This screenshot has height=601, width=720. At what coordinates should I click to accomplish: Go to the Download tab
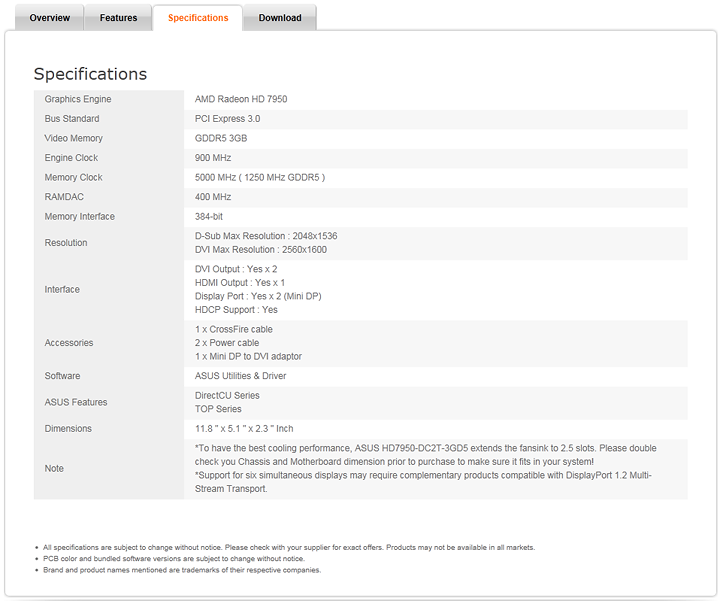pos(280,18)
